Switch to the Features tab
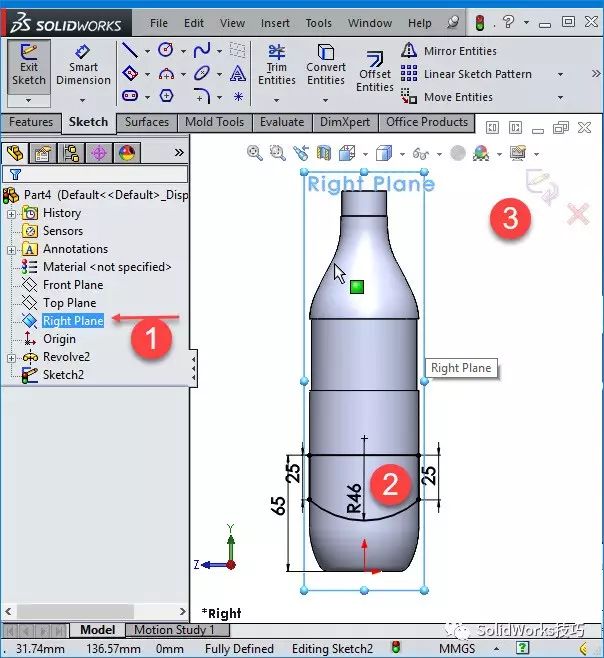Viewport: 604px width, 658px height. tap(31, 122)
